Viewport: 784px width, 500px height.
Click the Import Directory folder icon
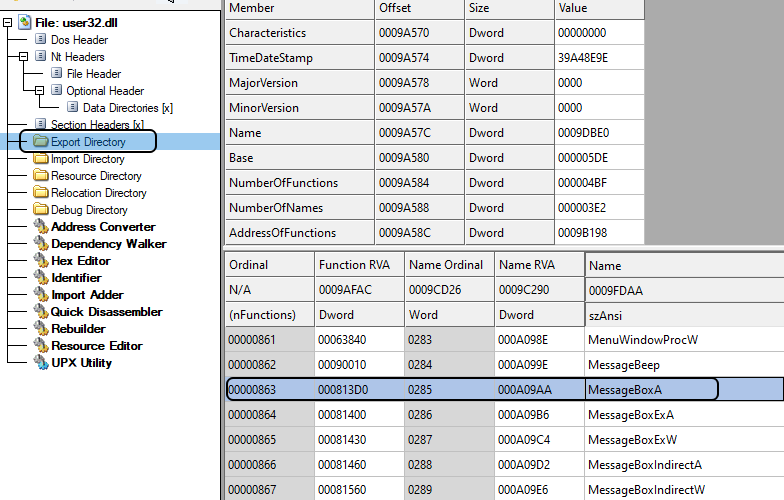coord(41,159)
